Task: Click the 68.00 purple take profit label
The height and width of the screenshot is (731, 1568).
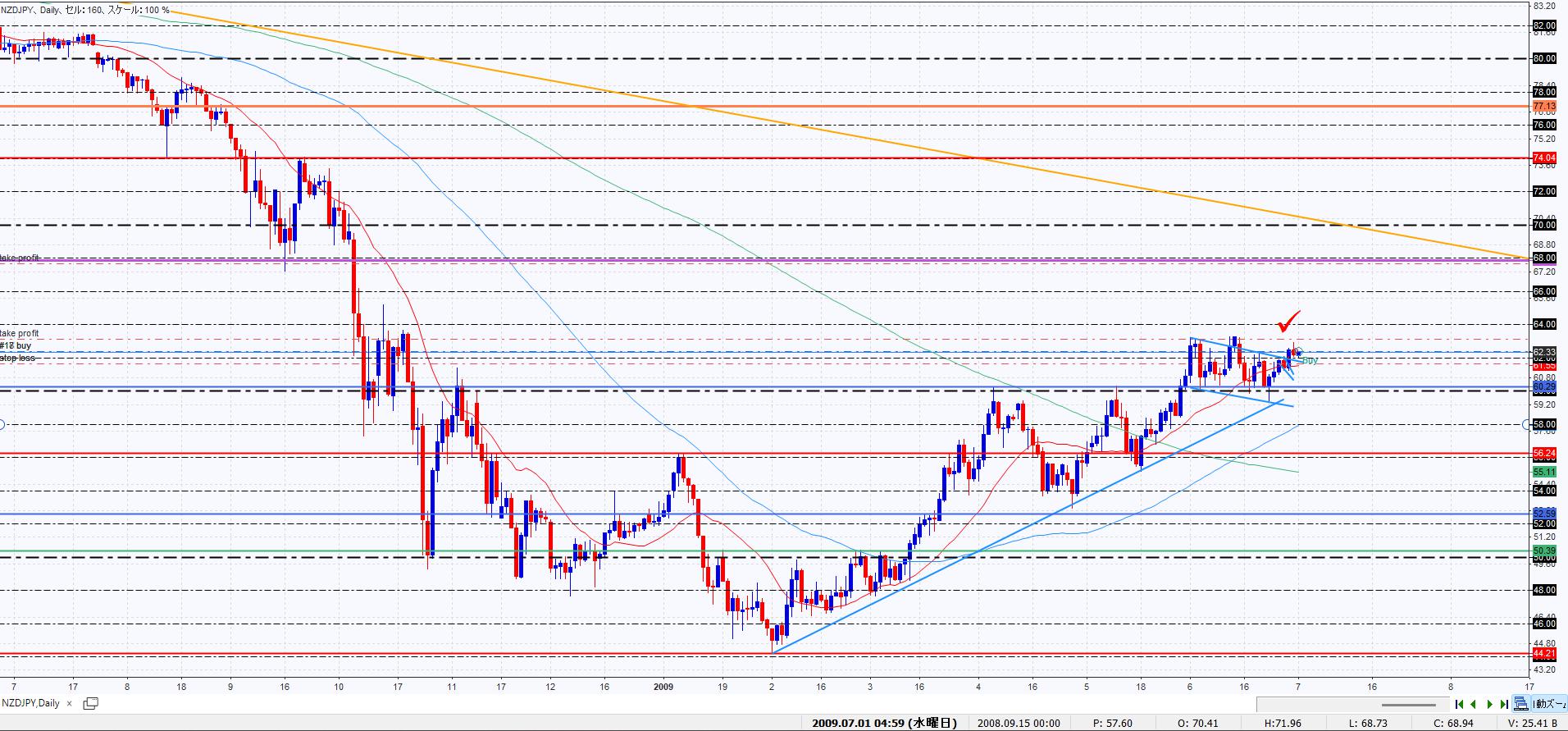Action: coord(1543,258)
